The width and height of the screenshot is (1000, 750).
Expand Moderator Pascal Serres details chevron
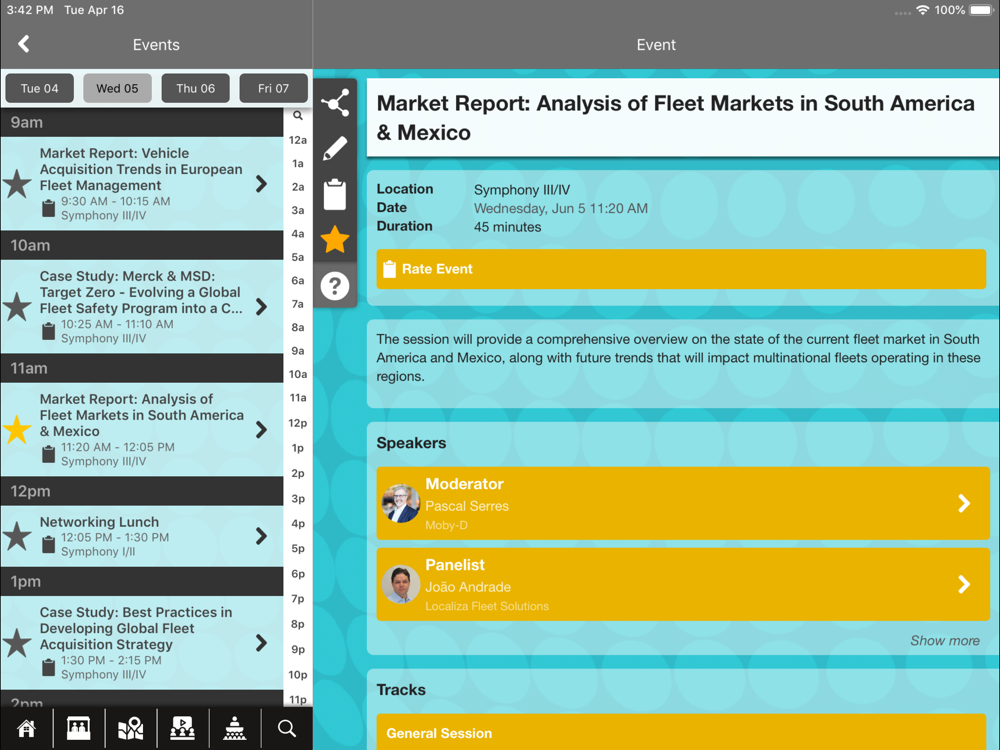pyautogui.click(x=963, y=503)
